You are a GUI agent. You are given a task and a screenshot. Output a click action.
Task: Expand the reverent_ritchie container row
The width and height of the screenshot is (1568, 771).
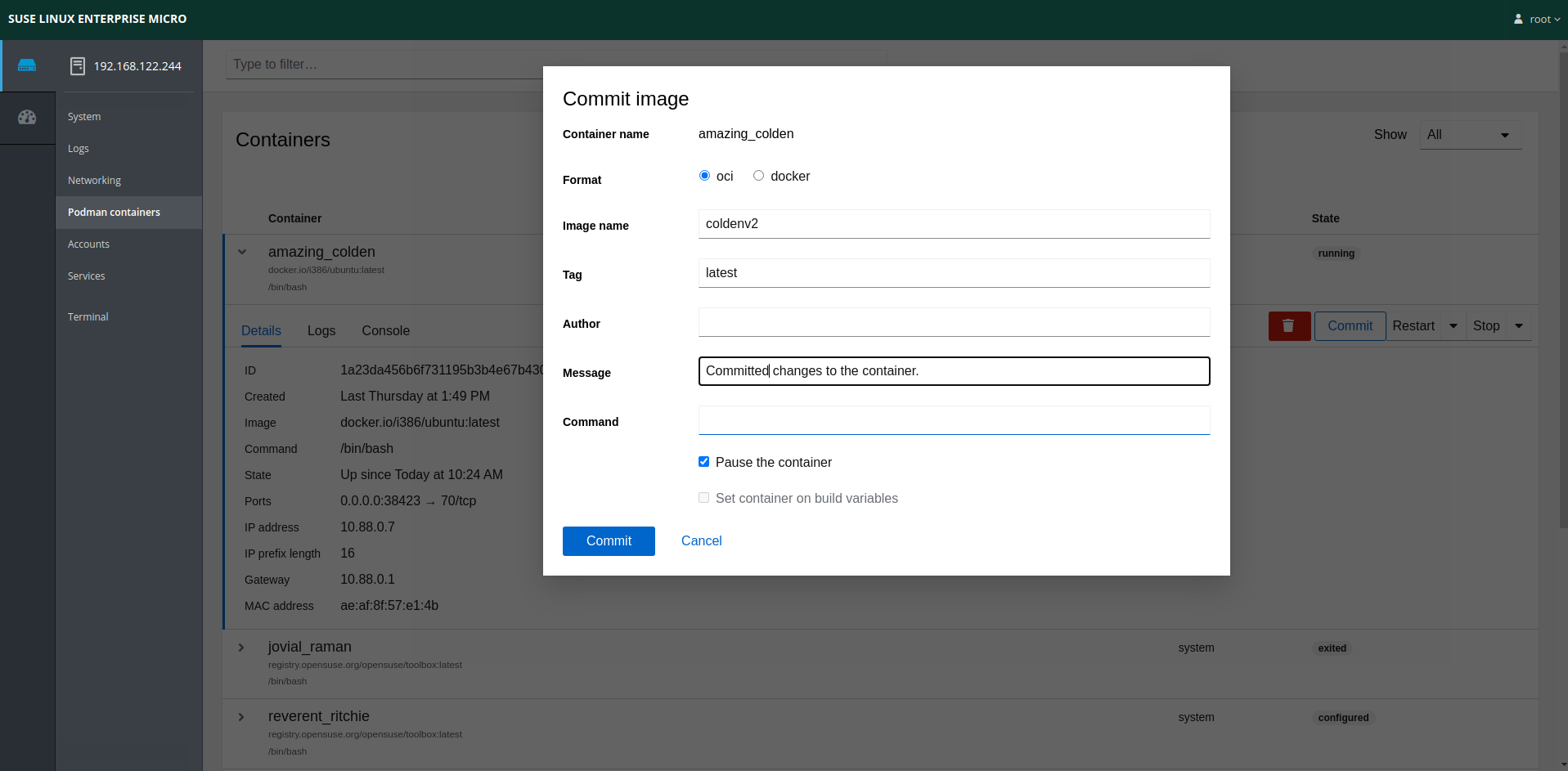(241, 717)
